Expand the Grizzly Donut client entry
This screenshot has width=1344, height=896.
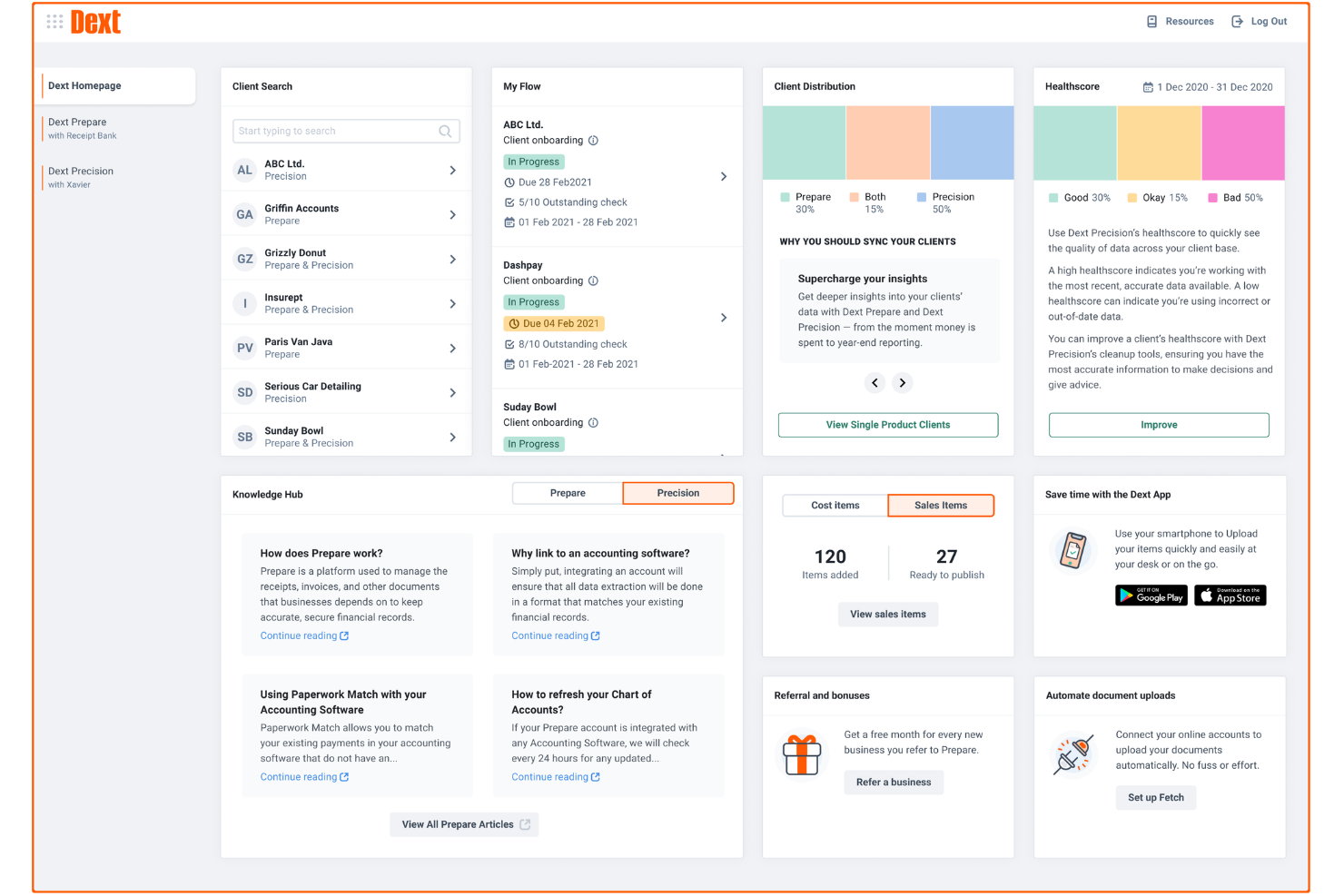pos(452,258)
